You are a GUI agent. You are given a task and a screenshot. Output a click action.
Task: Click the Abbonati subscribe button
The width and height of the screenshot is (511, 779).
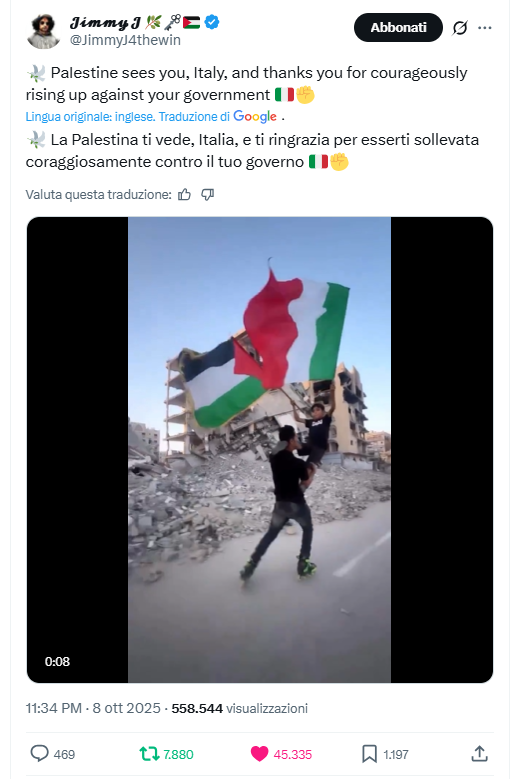pyautogui.click(x=398, y=27)
